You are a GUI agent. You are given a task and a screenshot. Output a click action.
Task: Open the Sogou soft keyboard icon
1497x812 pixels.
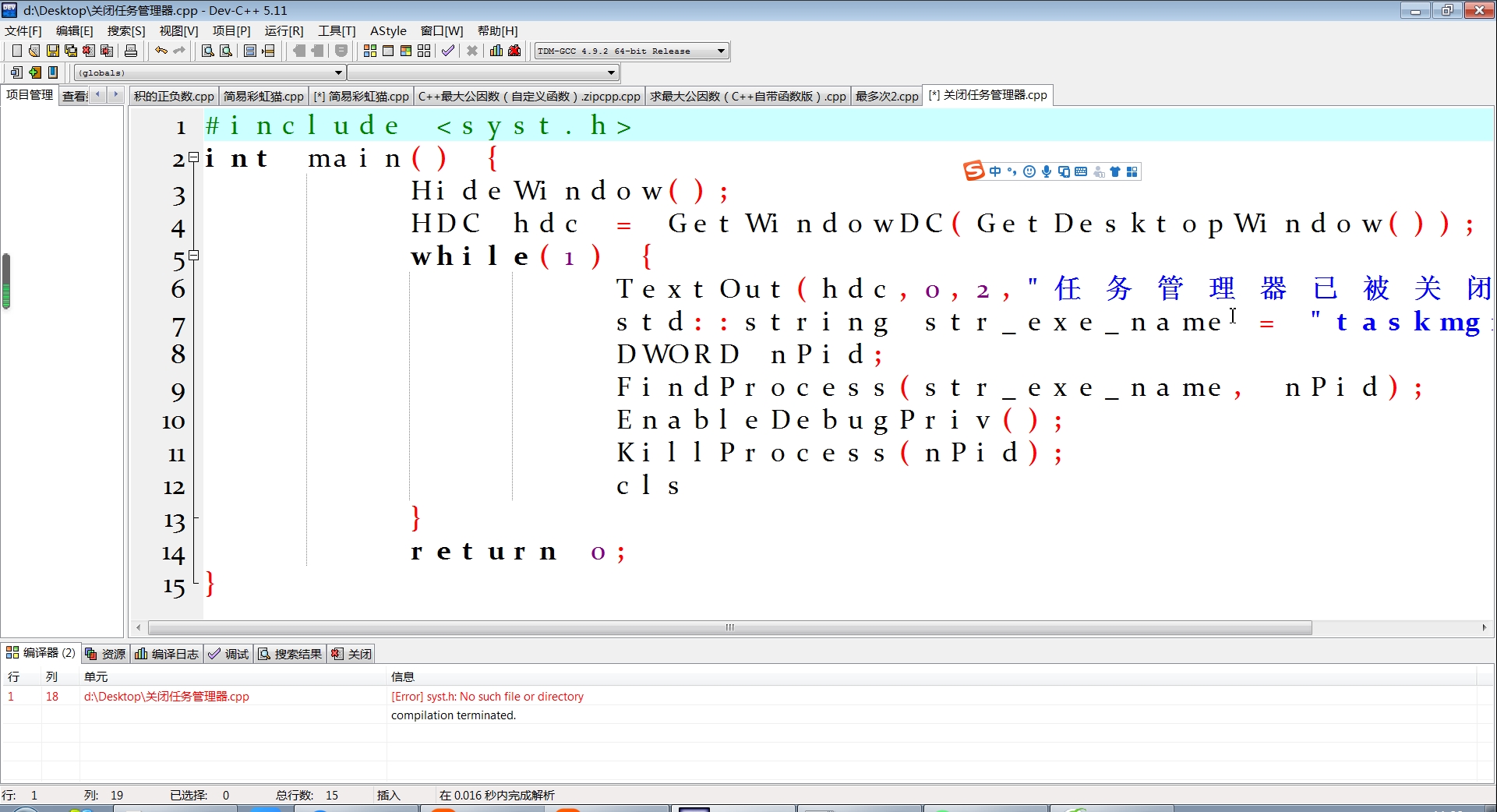point(1081,171)
